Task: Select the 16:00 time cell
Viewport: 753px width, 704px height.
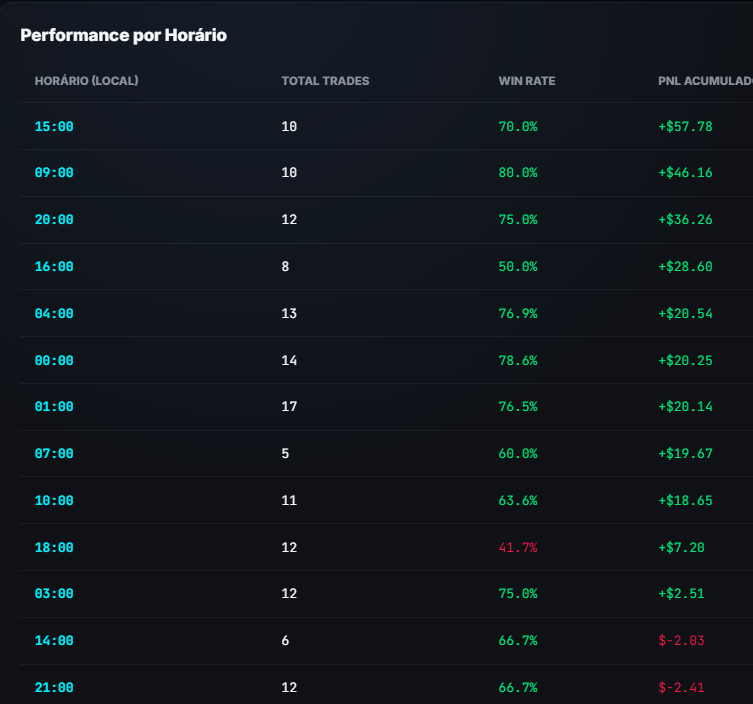Action: coord(54,267)
